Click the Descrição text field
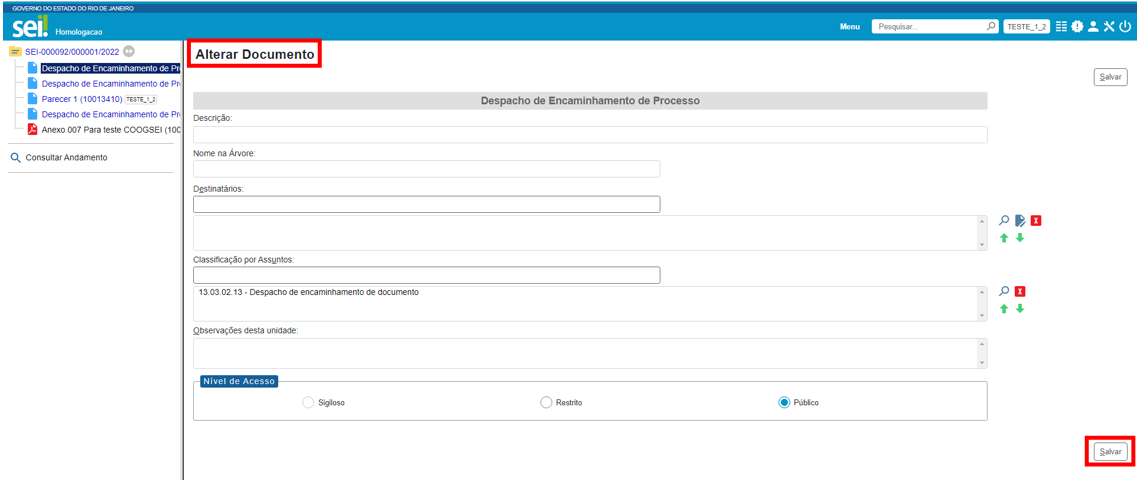The image size is (1137, 480). (x=590, y=135)
